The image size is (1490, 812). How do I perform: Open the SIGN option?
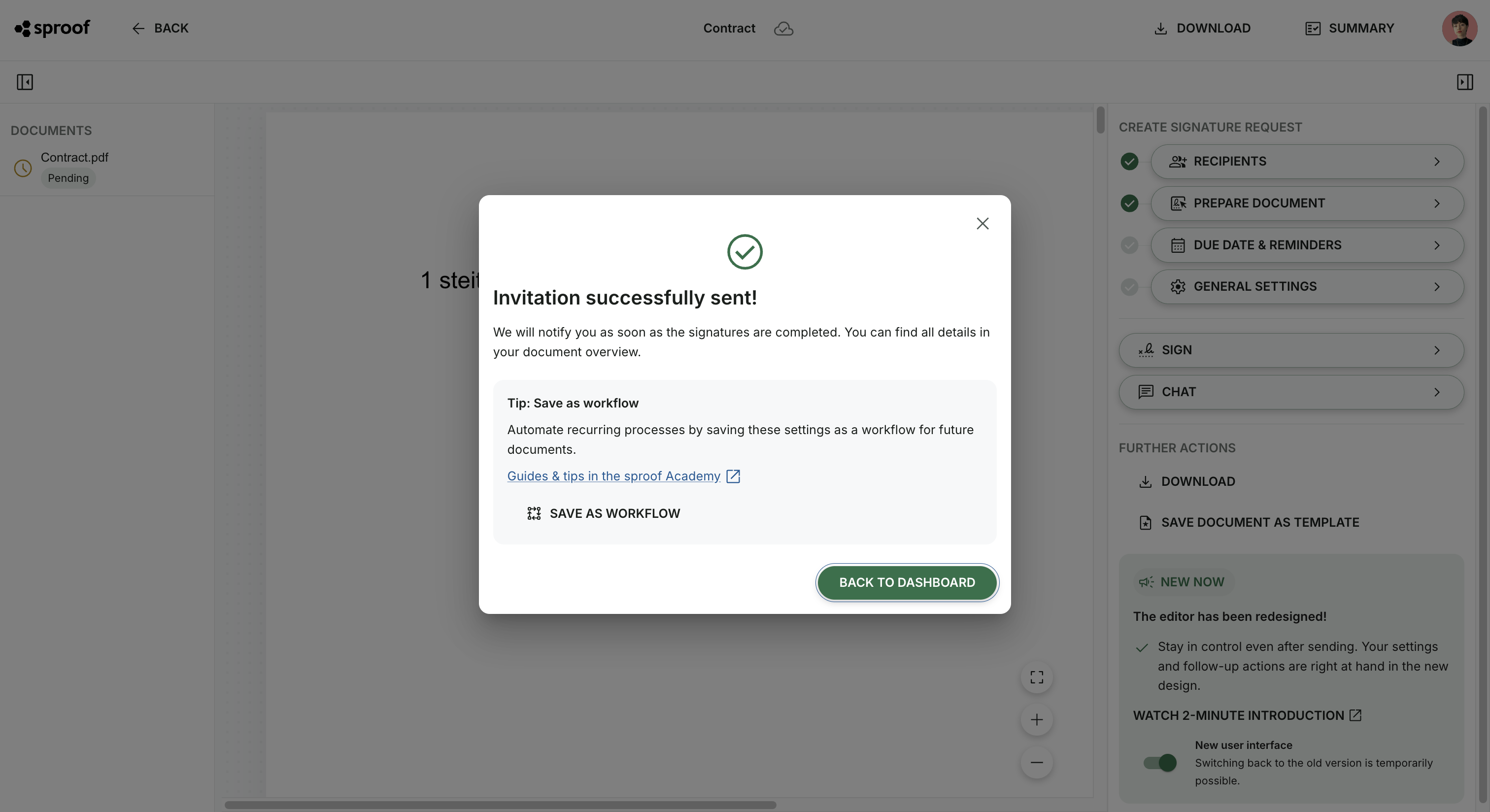point(1291,350)
